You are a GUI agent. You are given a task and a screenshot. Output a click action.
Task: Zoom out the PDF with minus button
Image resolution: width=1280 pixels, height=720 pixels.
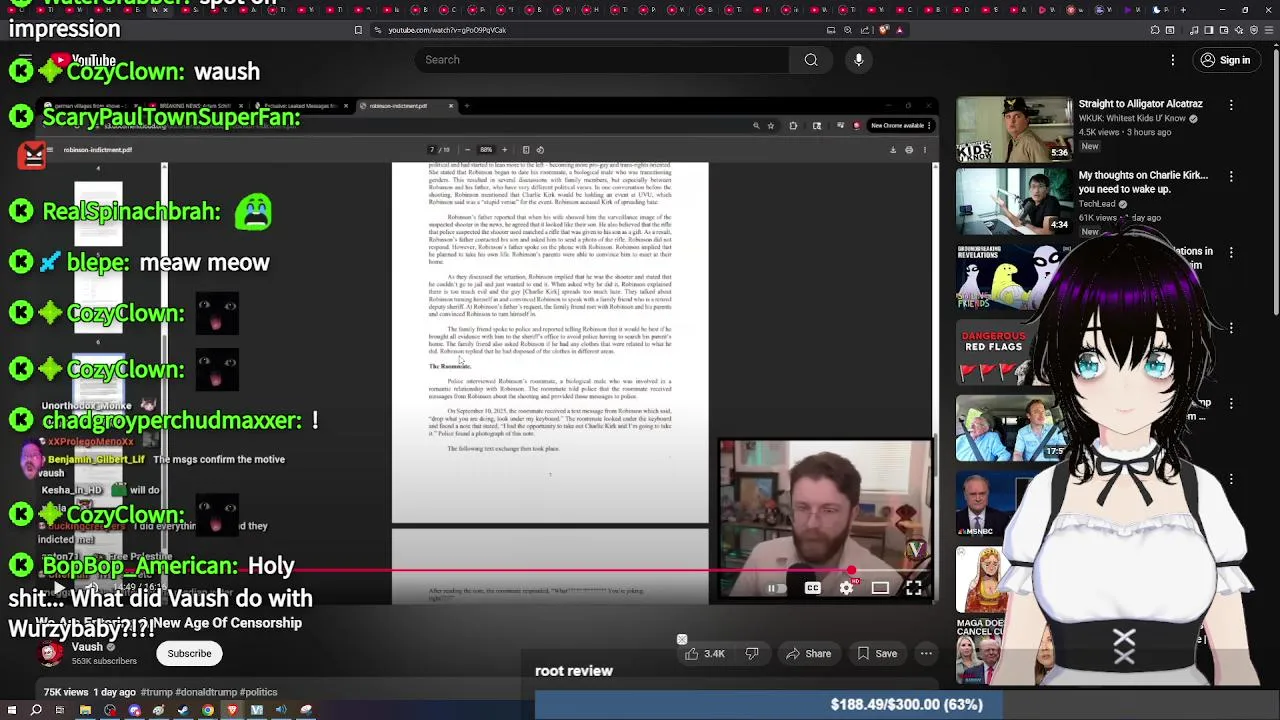(x=467, y=150)
